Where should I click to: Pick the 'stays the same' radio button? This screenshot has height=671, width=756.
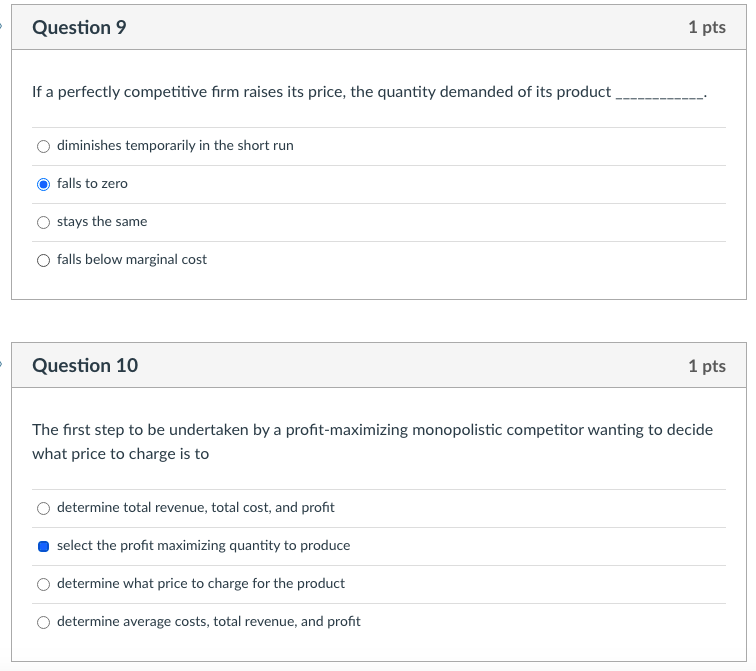(x=43, y=222)
